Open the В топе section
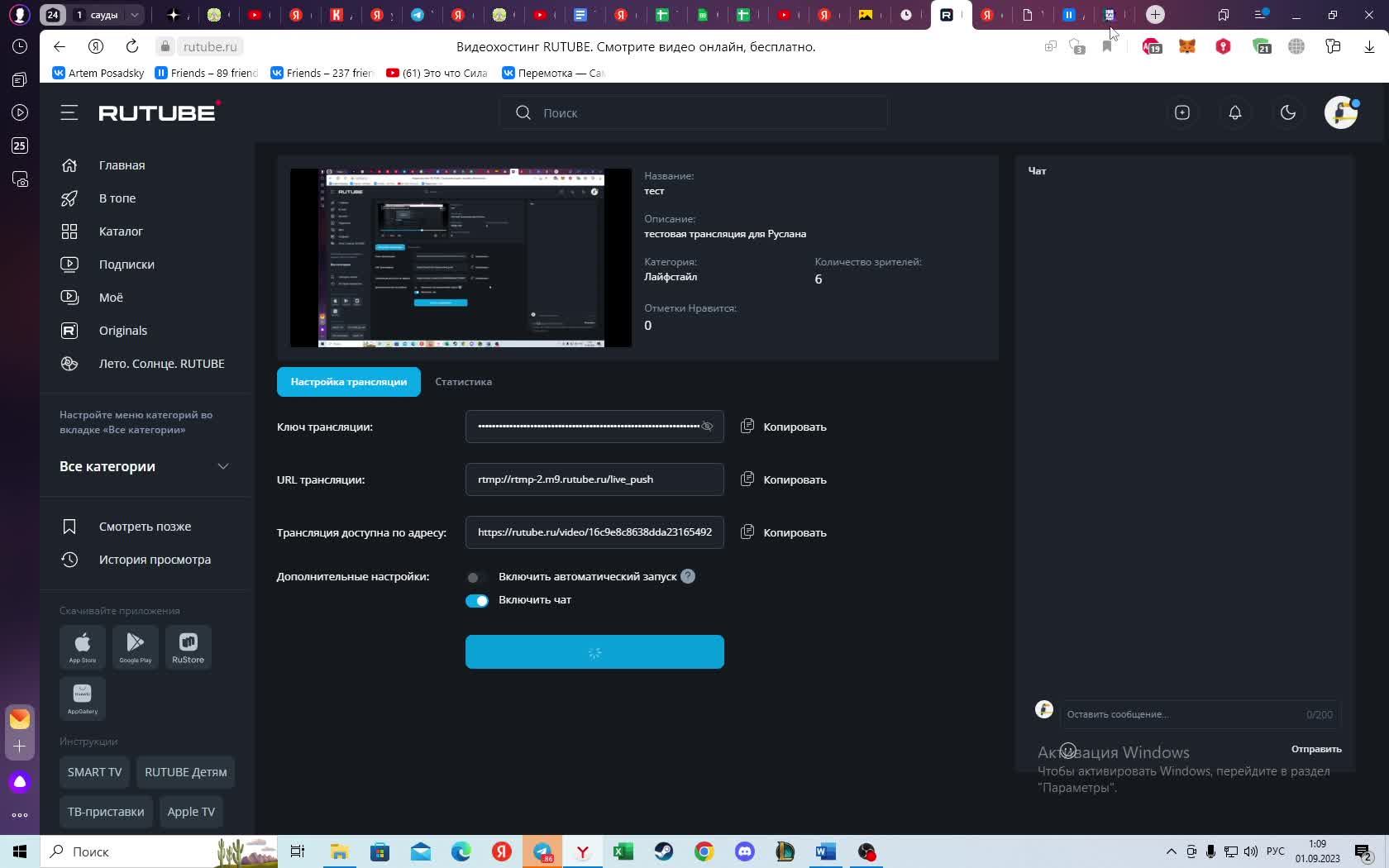Image resolution: width=1389 pixels, height=868 pixels. point(117,198)
